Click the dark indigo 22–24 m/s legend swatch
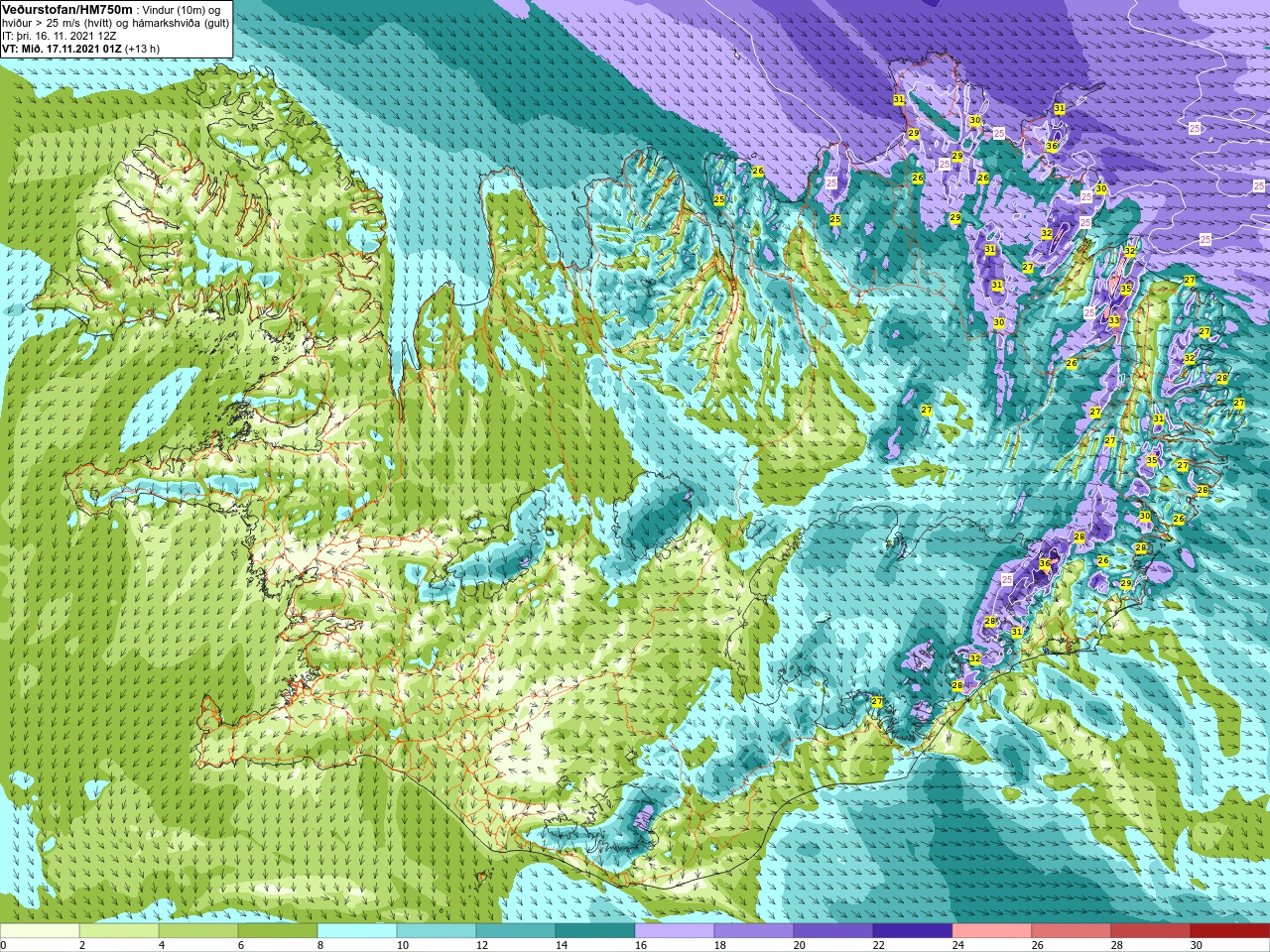Image resolution: width=1270 pixels, height=952 pixels. tap(913, 931)
